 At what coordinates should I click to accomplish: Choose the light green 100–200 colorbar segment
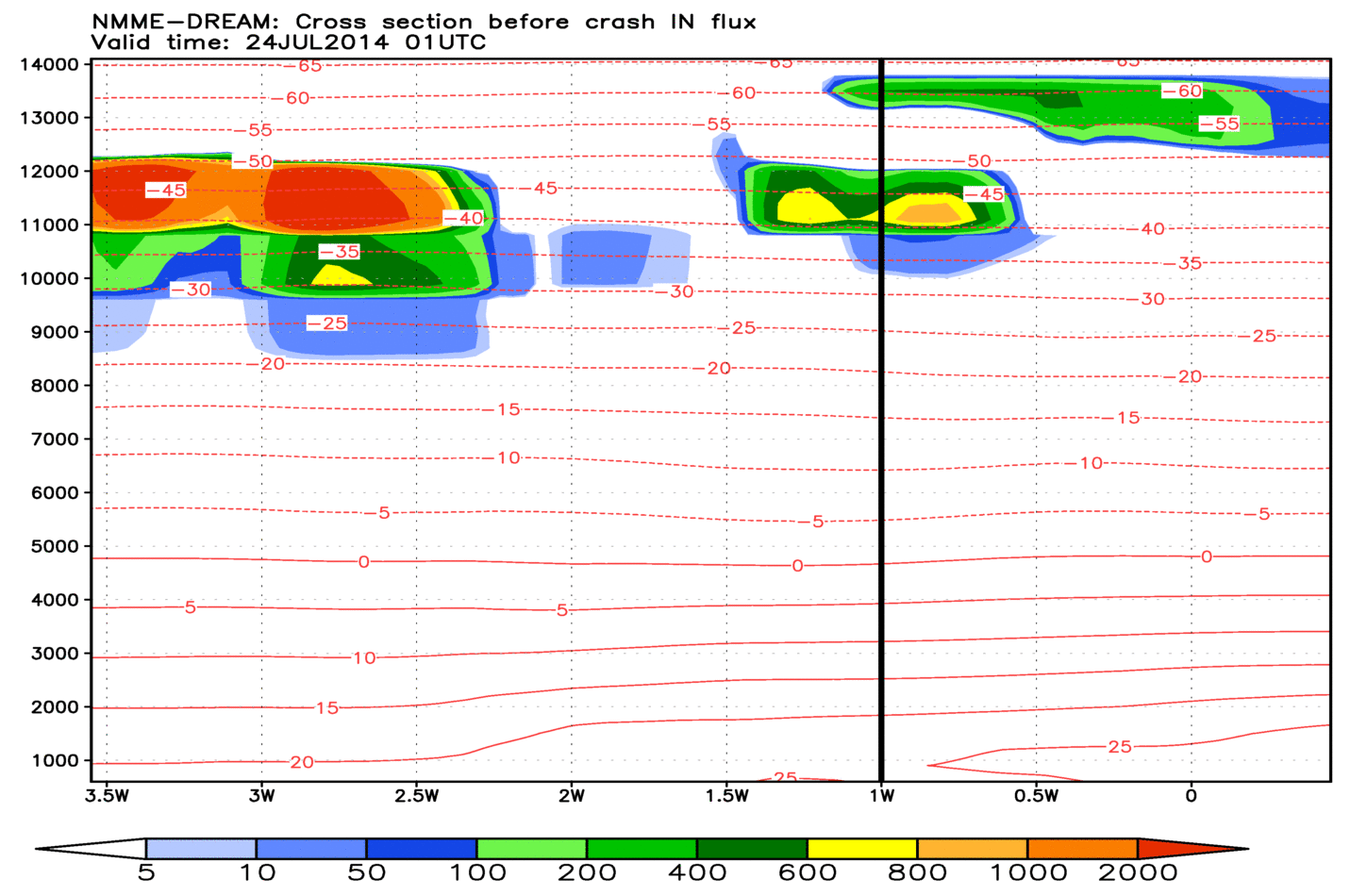point(532,849)
